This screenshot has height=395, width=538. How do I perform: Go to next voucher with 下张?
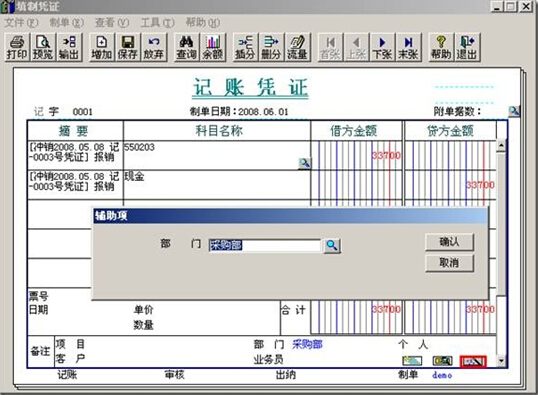coord(382,47)
